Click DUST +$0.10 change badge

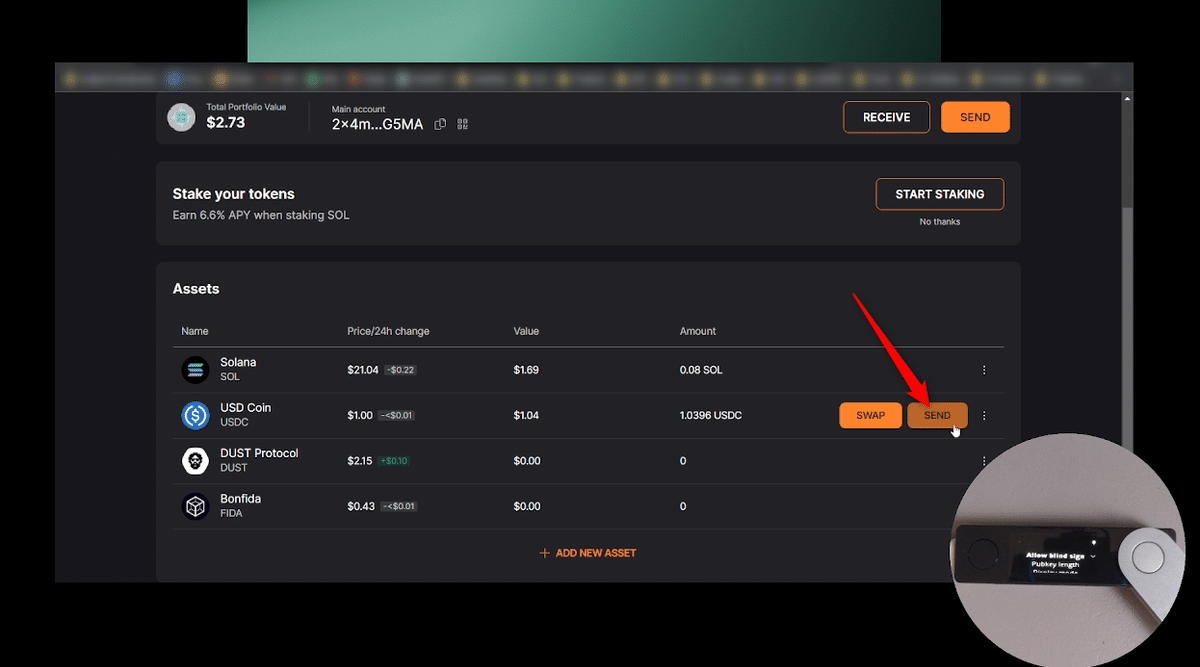(395, 461)
